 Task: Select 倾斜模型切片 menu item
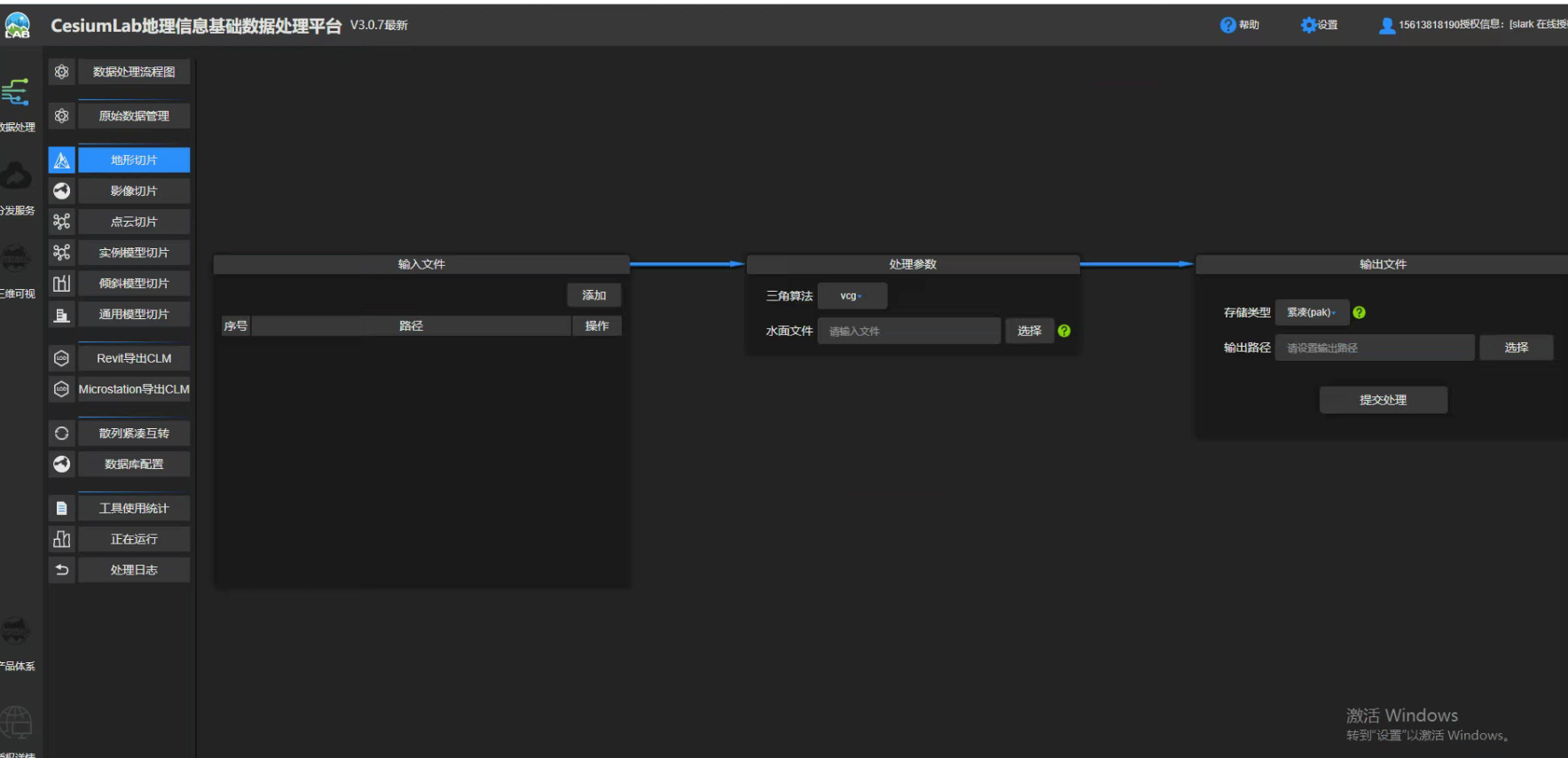[134, 284]
